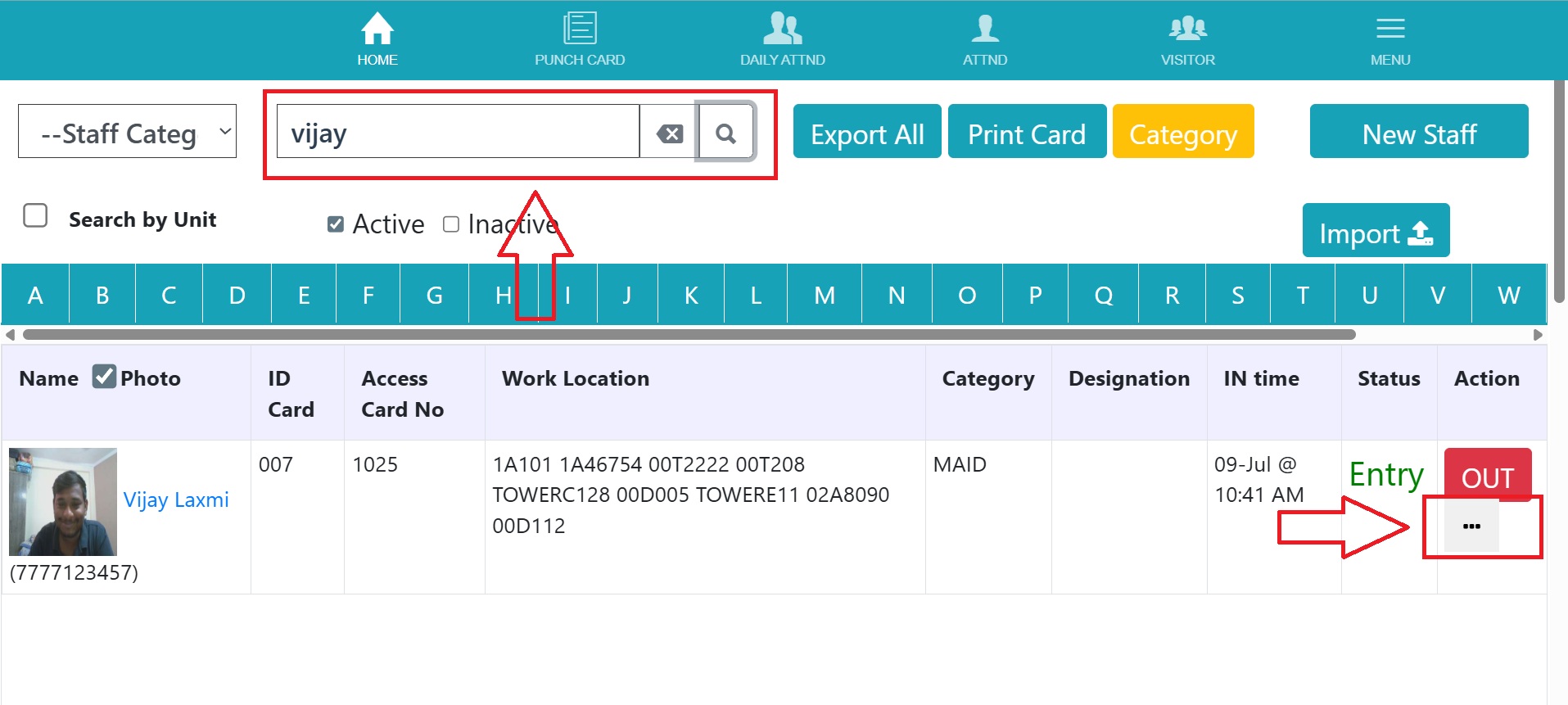Uncheck the Active checkbox
The width and height of the screenshot is (1568, 705).
[335, 224]
